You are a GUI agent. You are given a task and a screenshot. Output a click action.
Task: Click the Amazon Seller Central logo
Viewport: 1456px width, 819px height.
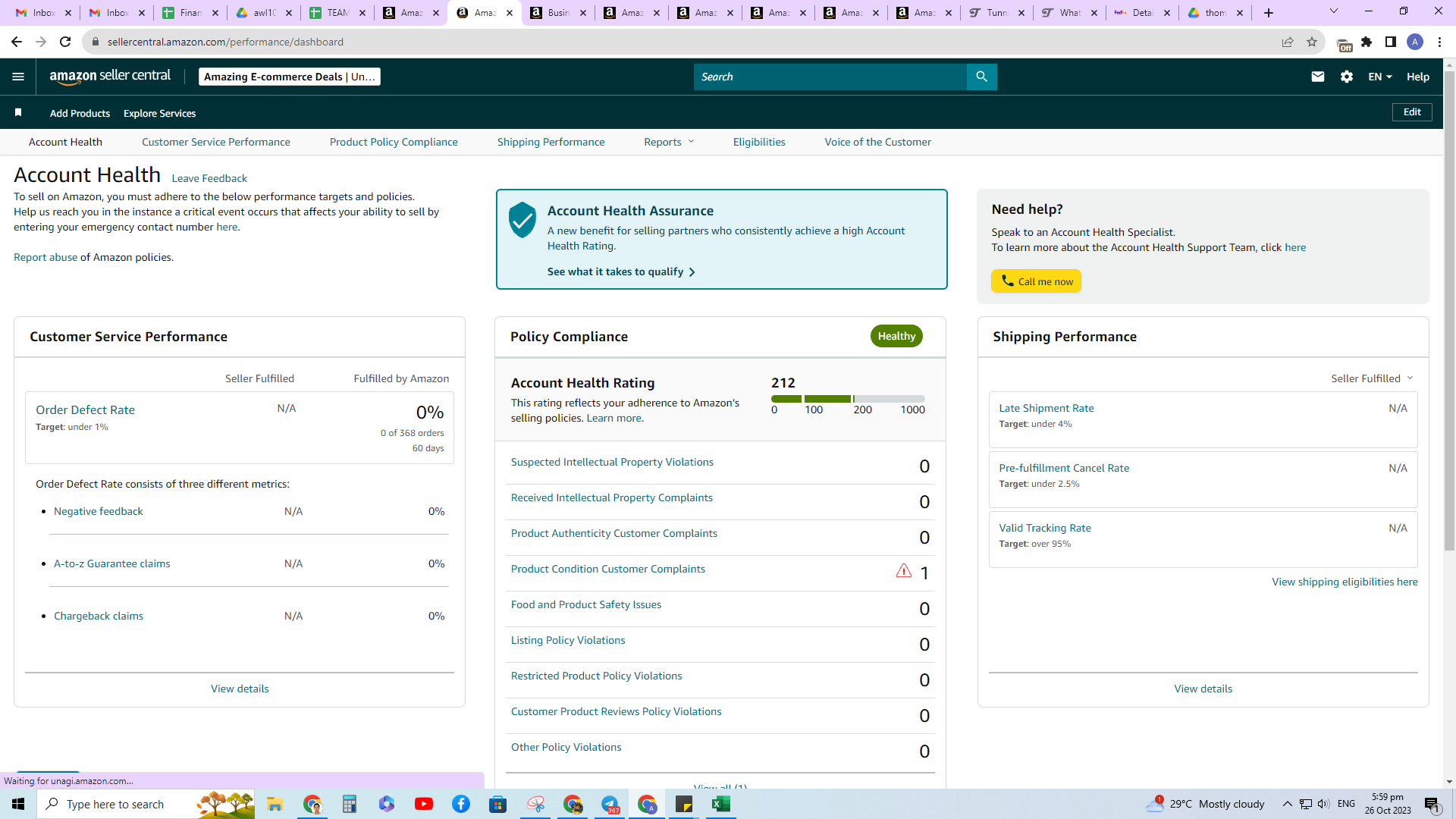click(110, 76)
